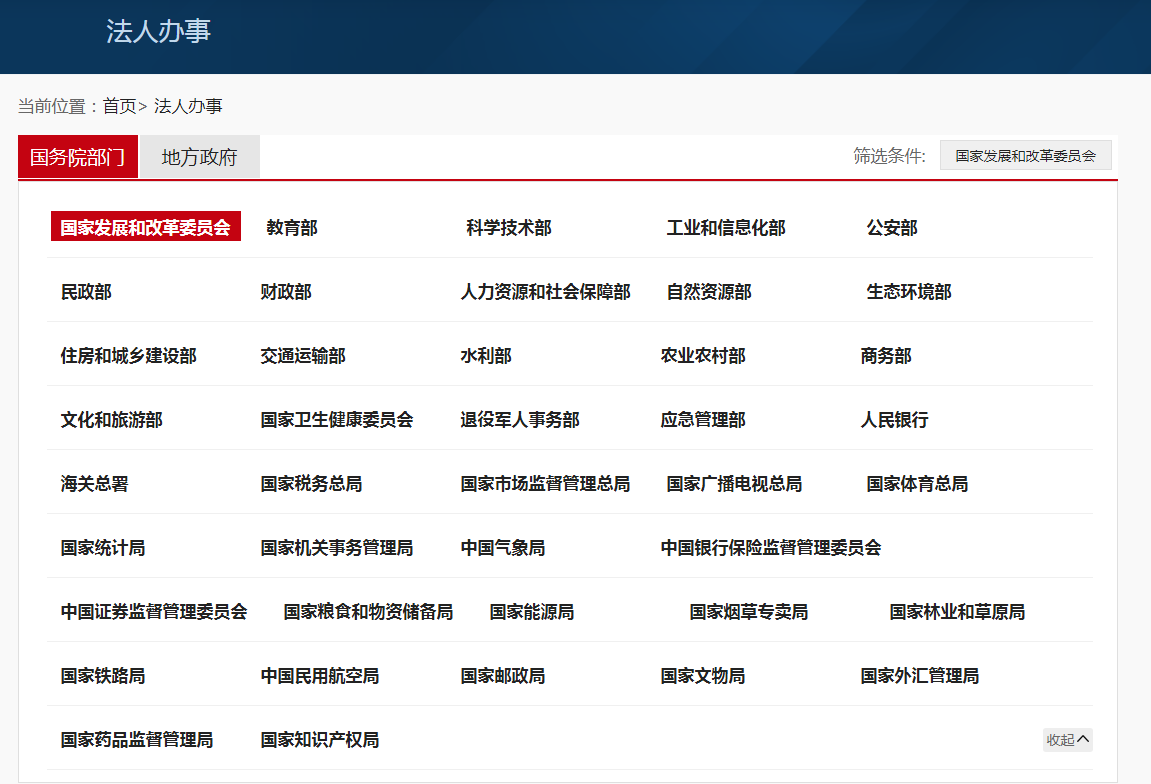Select 公安部 department
Viewport: 1151px width, 784px height.
(x=892, y=228)
